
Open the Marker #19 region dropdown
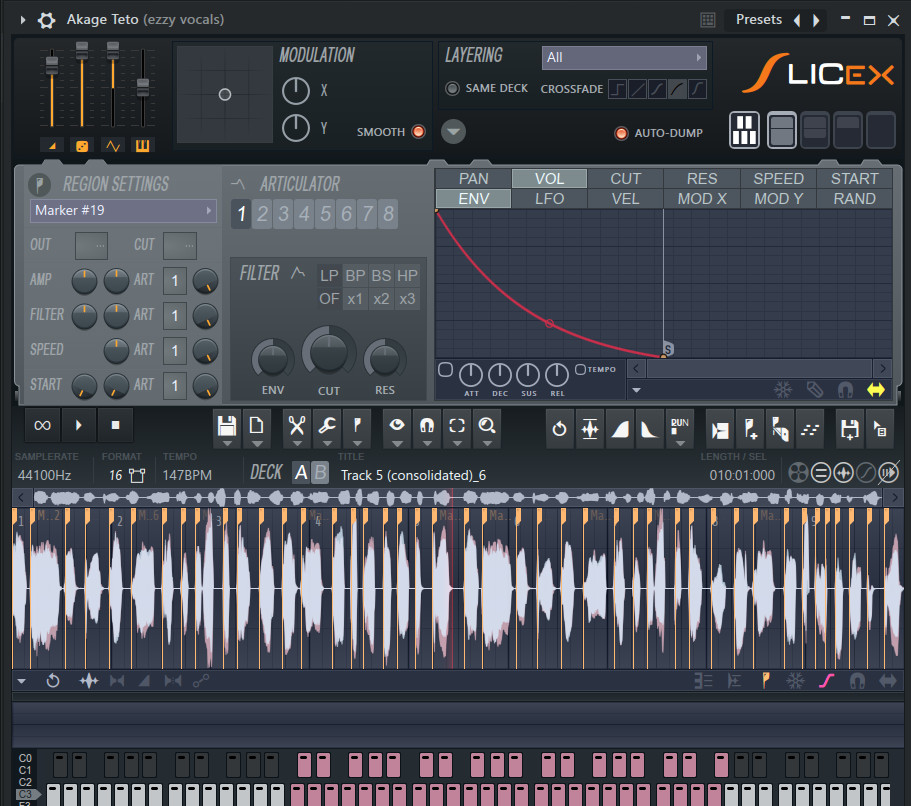(122, 210)
